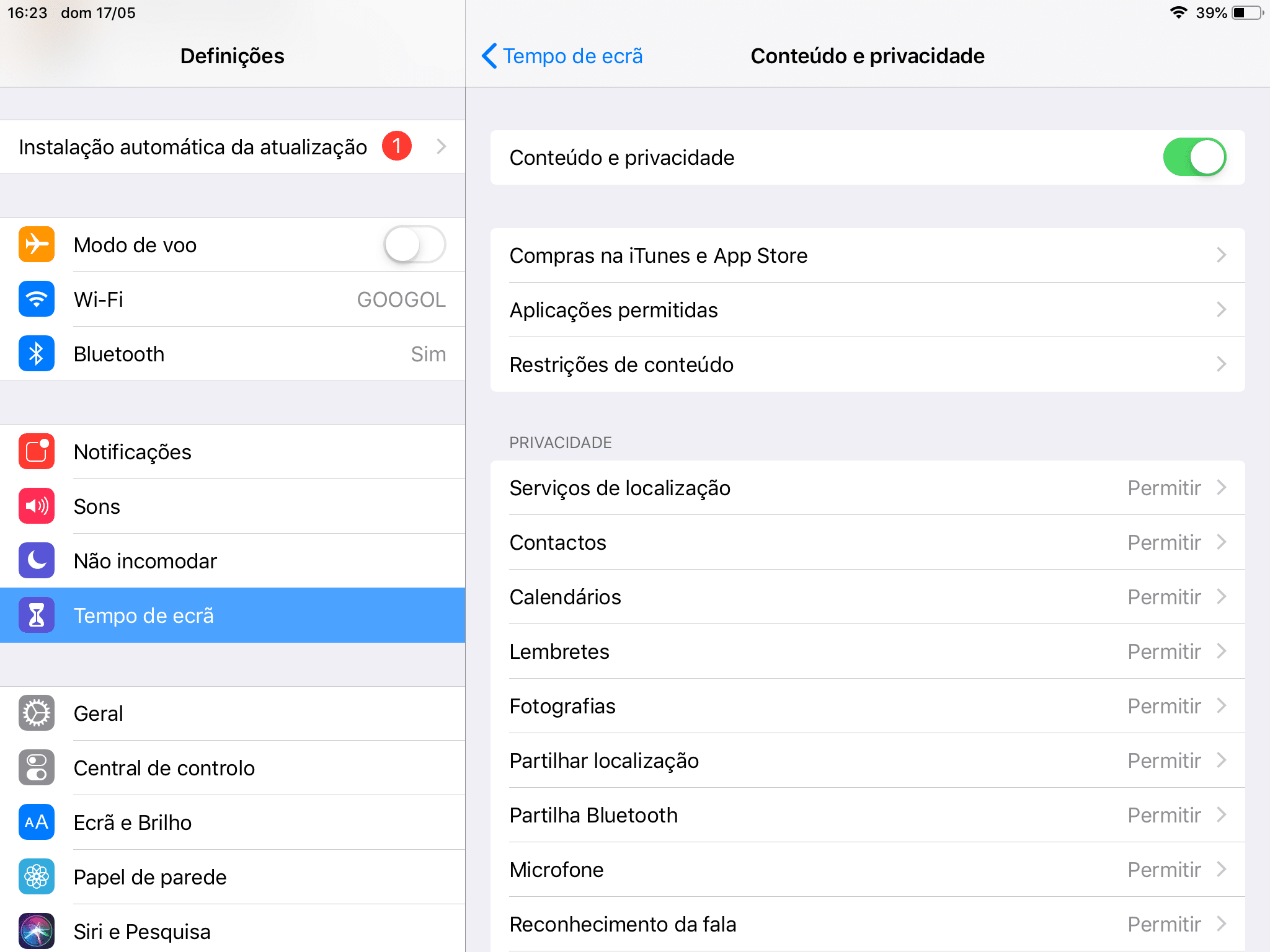Expand the Serviços de localização setting
This screenshot has width=1270, height=952.
click(x=868, y=488)
